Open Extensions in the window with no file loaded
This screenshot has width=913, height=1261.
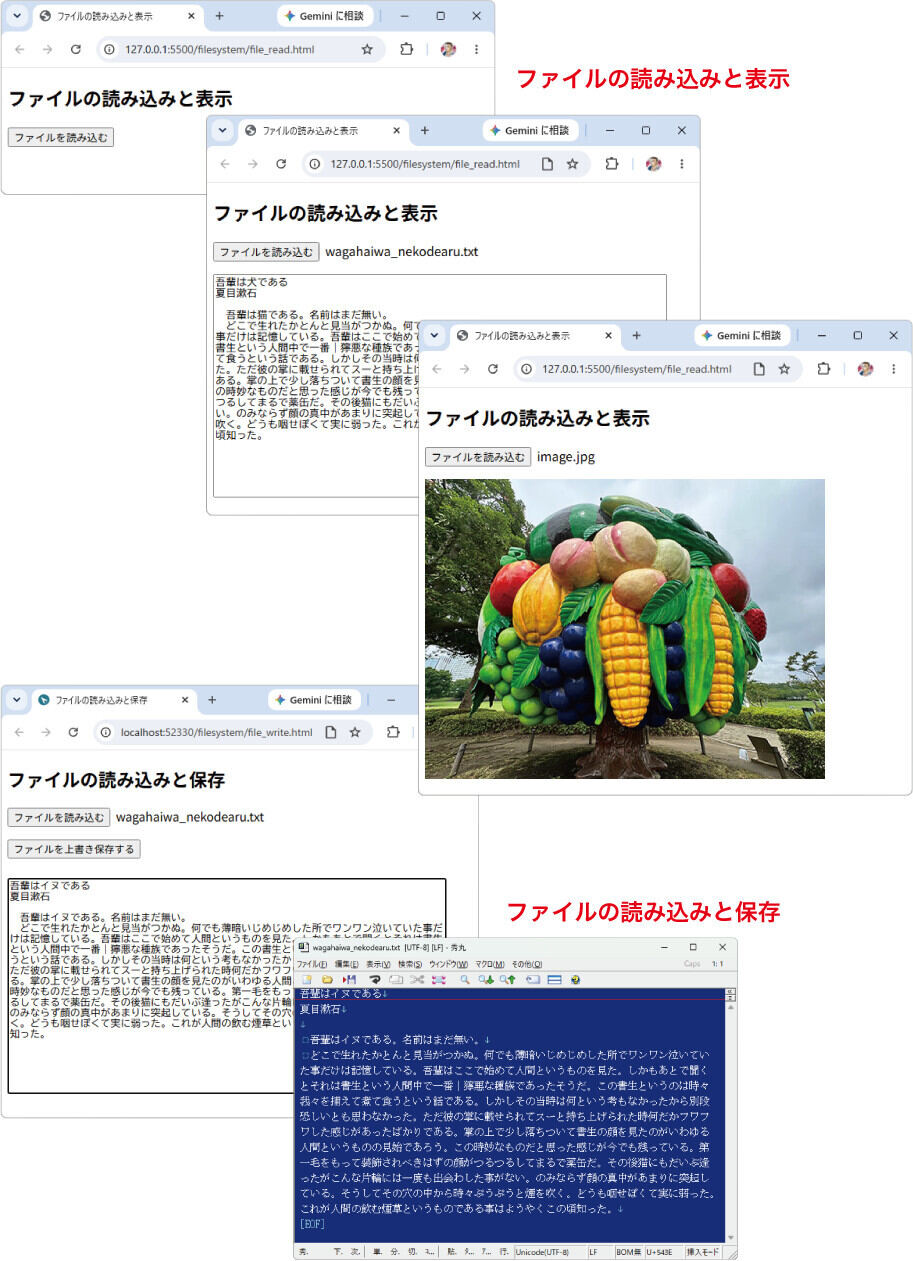pyautogui.click(x=407, y=49)
